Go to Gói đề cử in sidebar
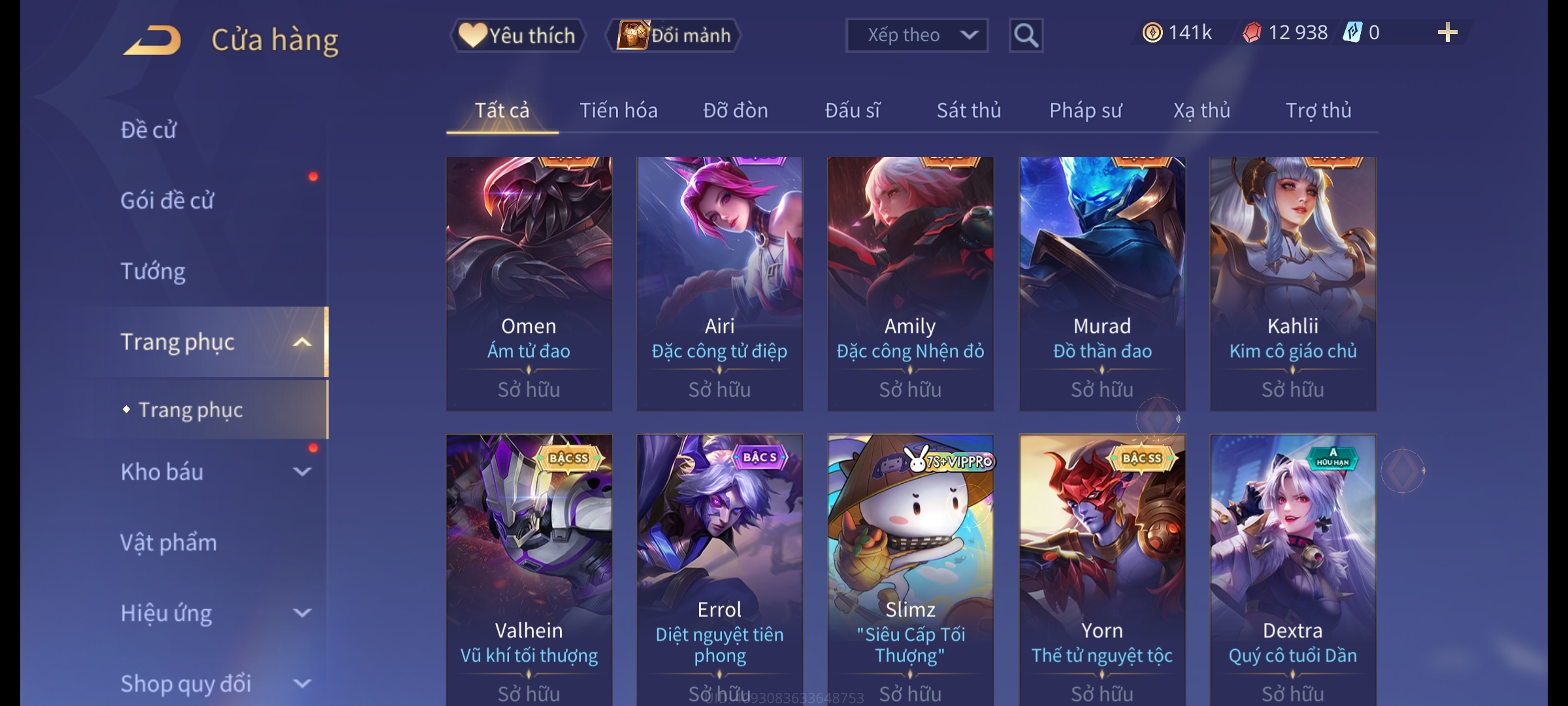Image resolution: width=1568 pixels, height=706 pixels. pyautogui.click(x=167, y=200)
